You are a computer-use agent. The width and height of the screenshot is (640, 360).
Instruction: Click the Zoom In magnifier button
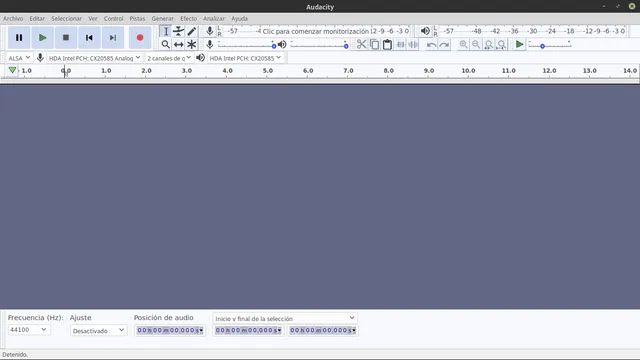tap(463, 44)
